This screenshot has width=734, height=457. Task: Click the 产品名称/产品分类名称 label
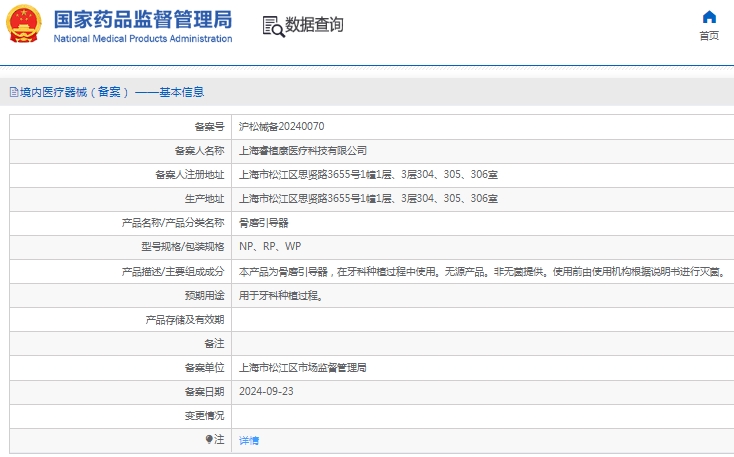(173, 223)
